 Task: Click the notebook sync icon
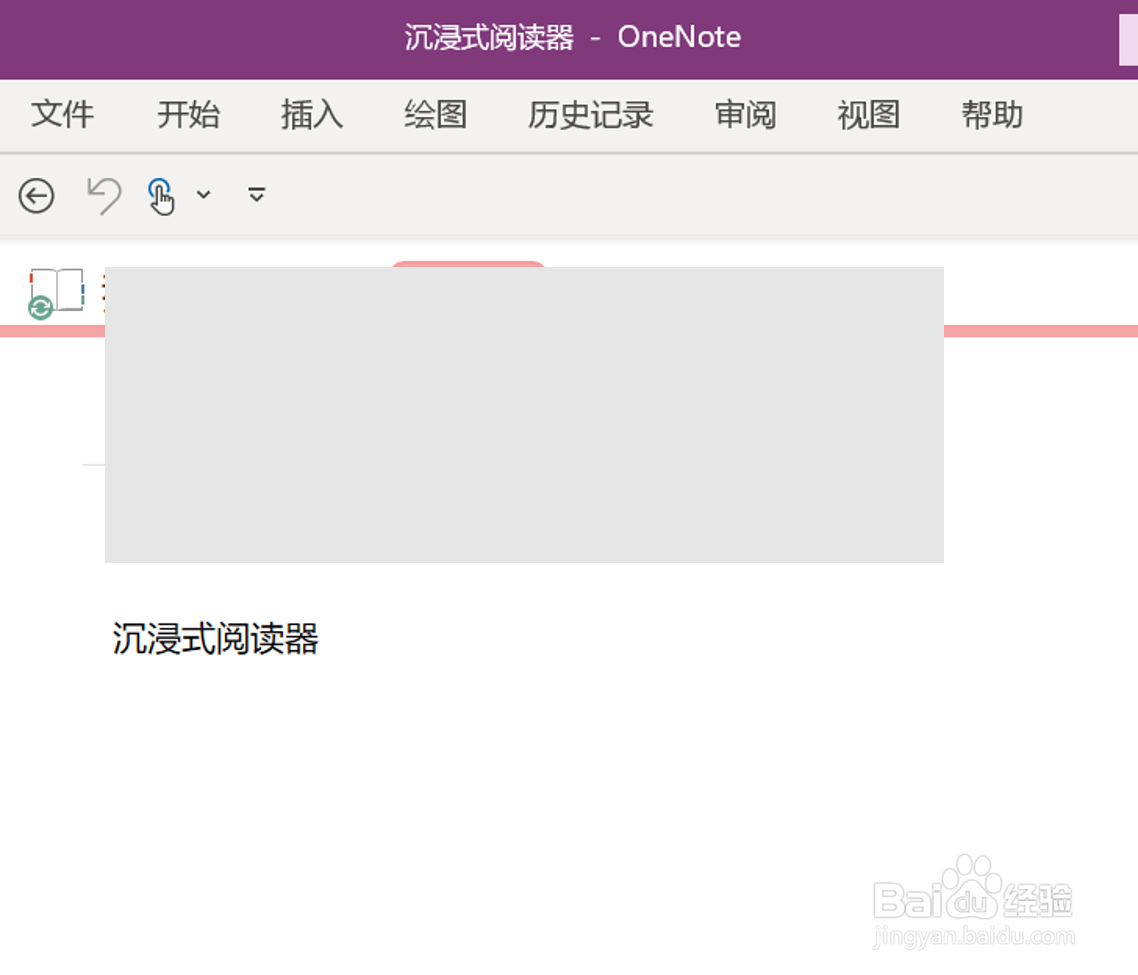coord(56,293)
